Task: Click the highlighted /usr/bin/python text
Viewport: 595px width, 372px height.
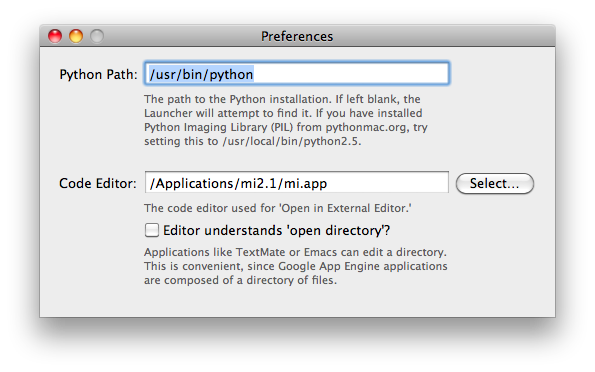Action: pos(201,74)
